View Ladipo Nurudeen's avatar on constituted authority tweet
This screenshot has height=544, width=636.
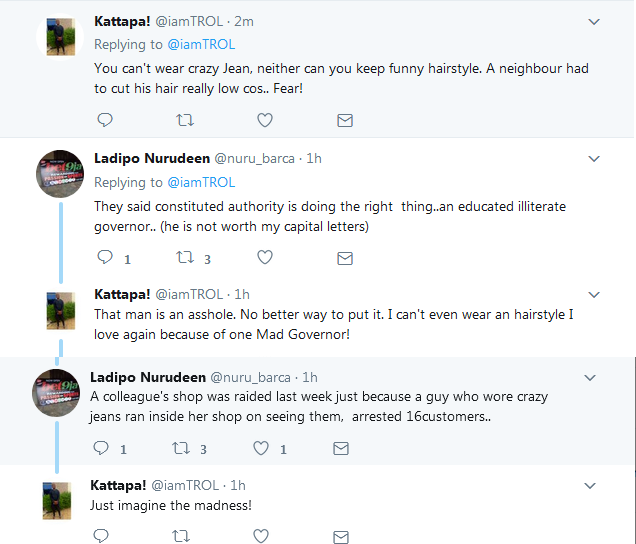point(59,176)
